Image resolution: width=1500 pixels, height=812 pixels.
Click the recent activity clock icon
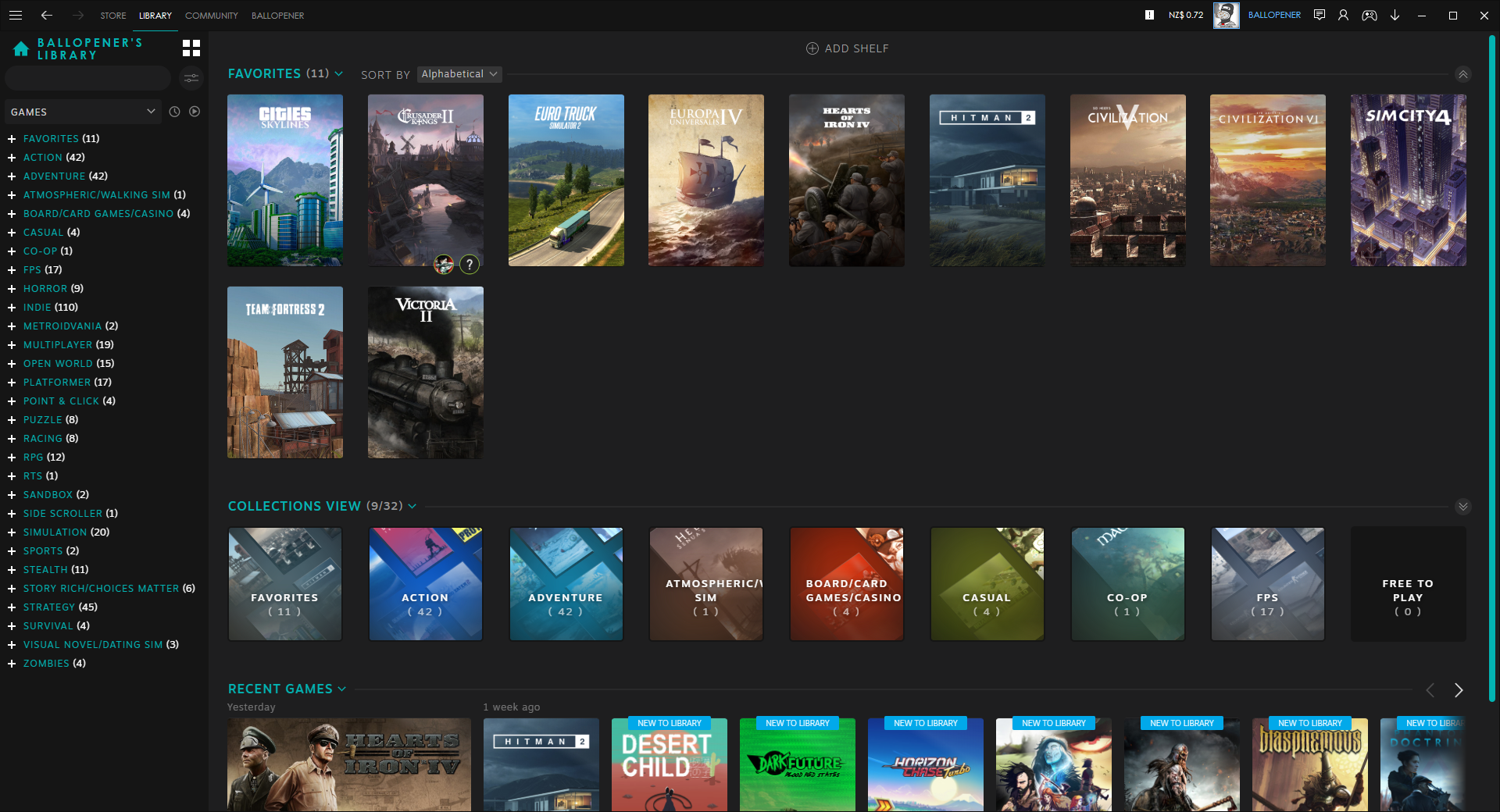coord(174,112)
